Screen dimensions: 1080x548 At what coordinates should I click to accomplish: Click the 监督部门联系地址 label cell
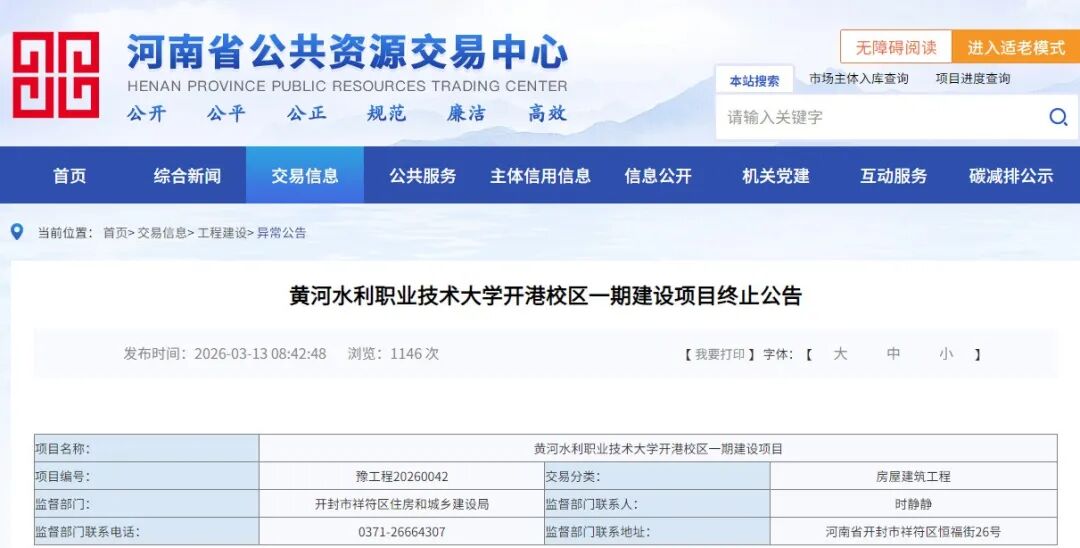point(657,532)
